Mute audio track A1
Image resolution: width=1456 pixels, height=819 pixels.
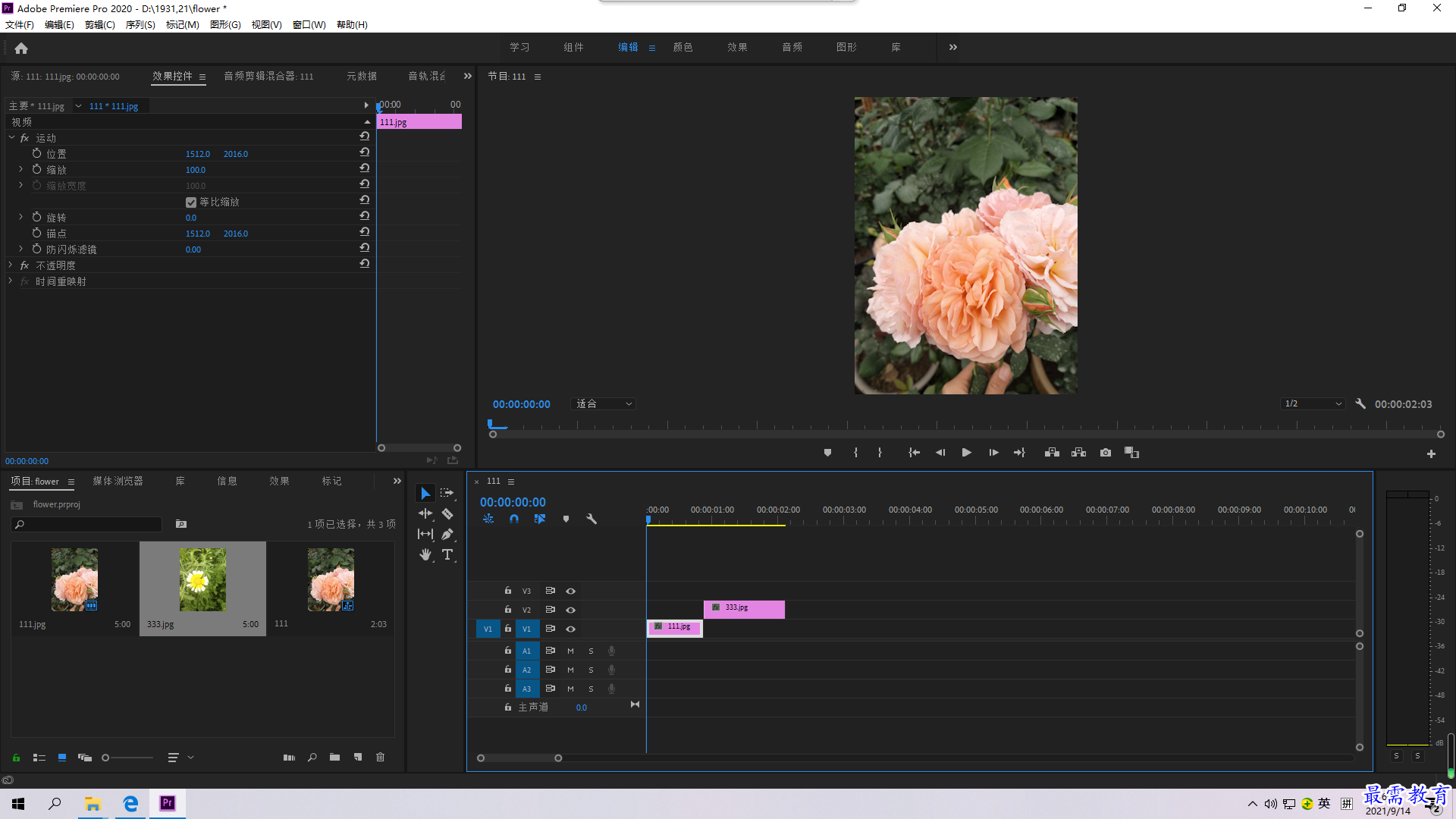click(570, 651)
